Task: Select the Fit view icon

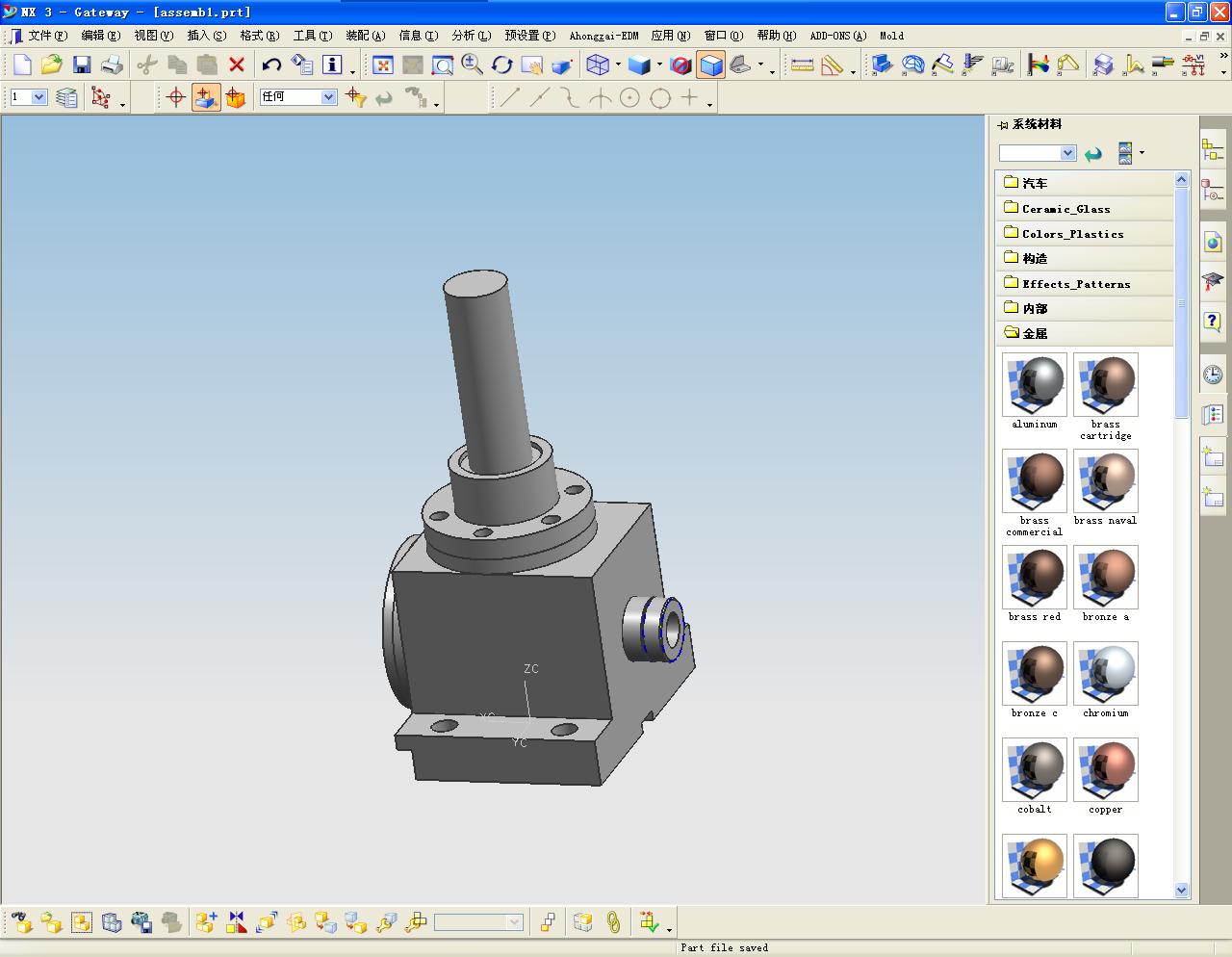Action: 383,65
